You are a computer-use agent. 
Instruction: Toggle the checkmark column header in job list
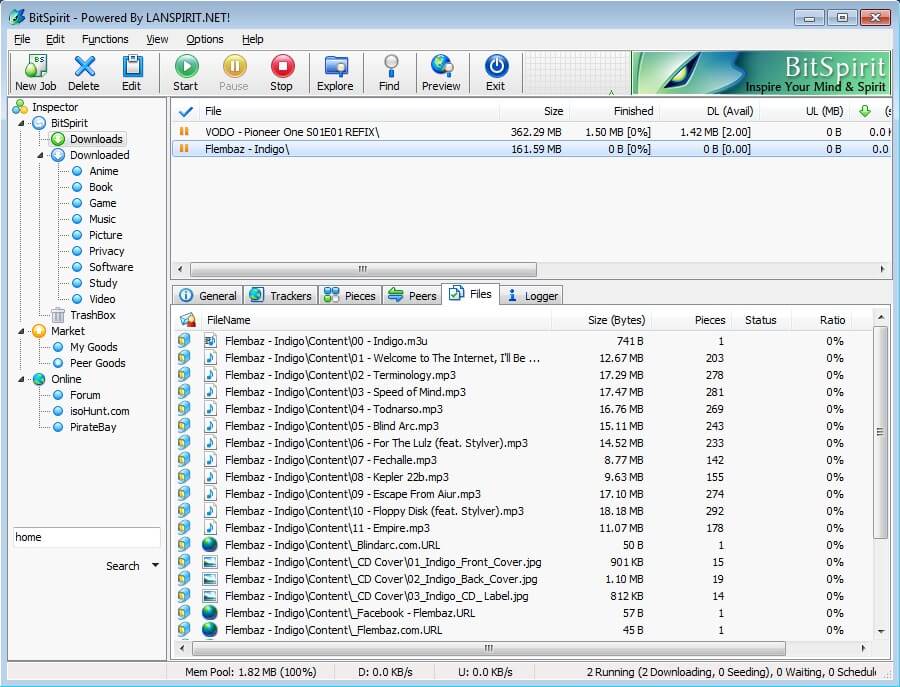coord(185,111)
